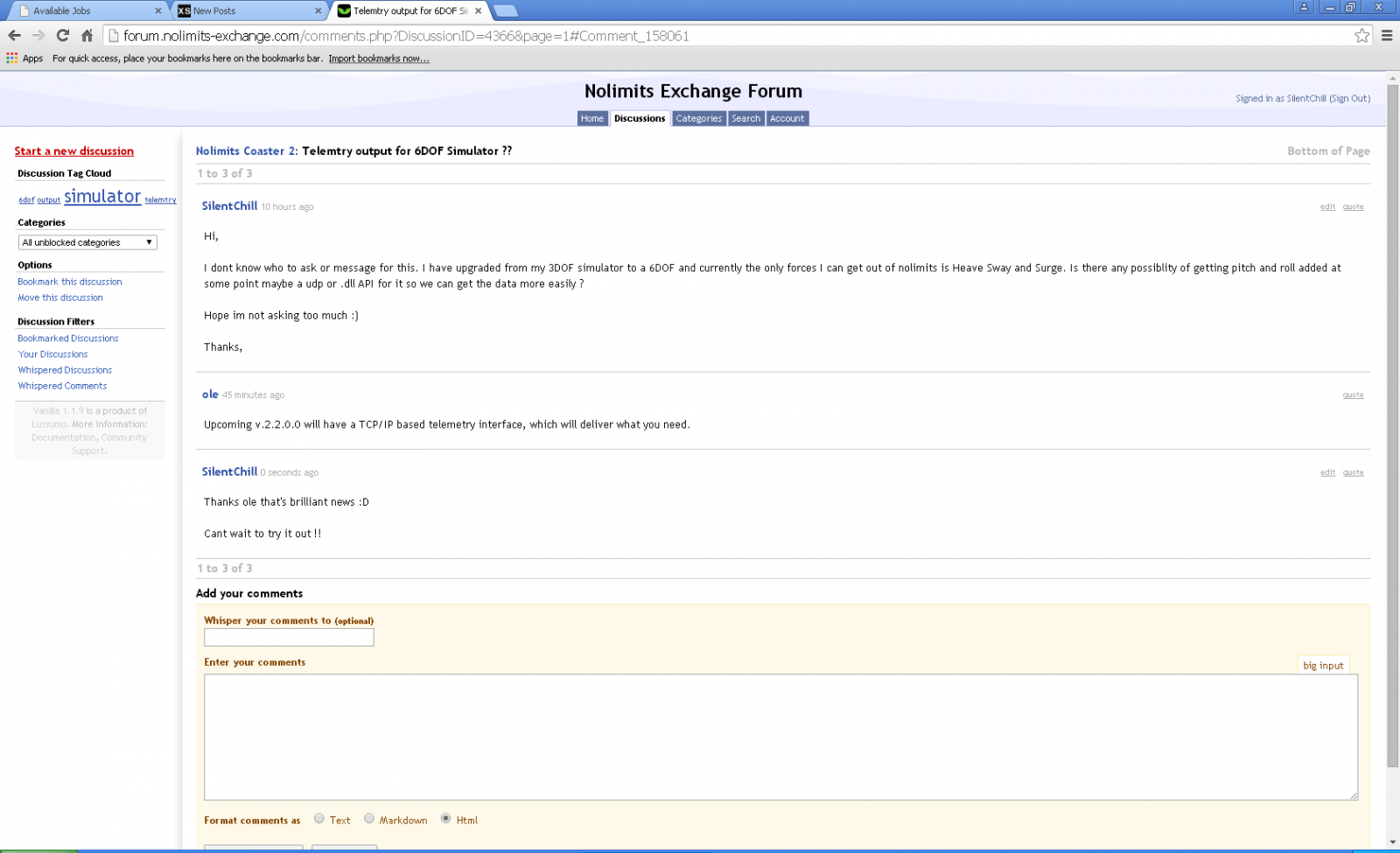Click the scrollbar up arrow
1400x853 pixels.
coord(1393,79)
